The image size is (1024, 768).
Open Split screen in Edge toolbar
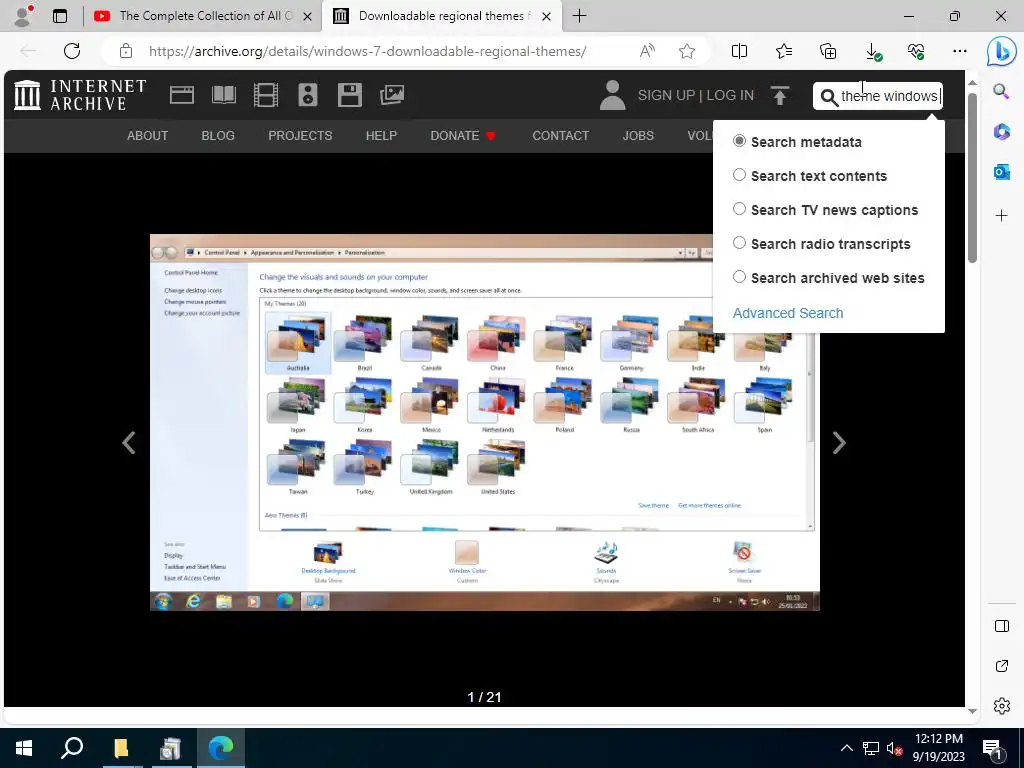point(739,51)
